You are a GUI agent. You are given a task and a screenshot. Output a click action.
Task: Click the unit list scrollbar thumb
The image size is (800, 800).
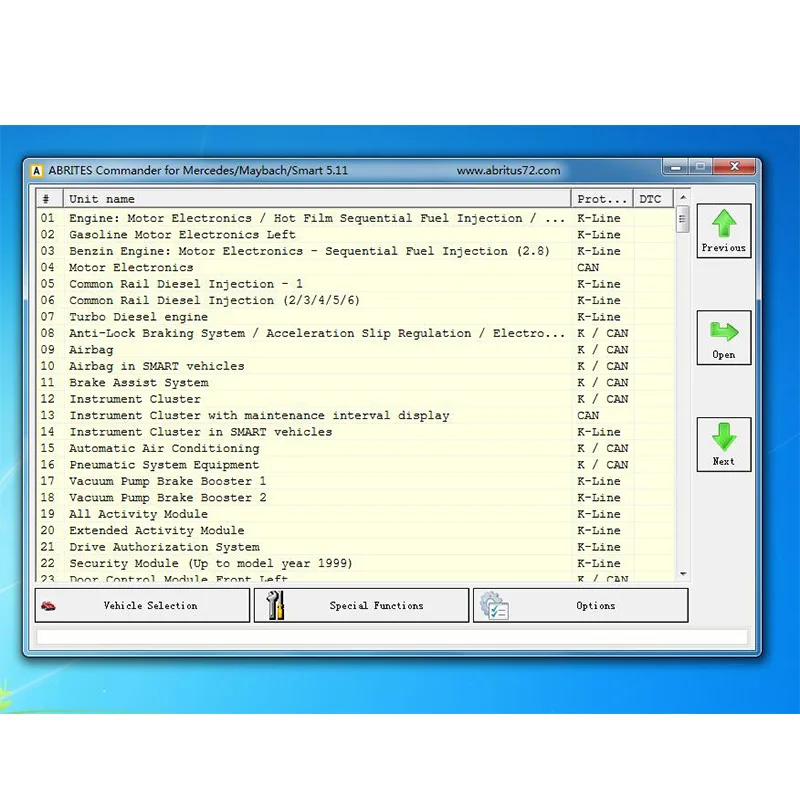pos(683,219)
